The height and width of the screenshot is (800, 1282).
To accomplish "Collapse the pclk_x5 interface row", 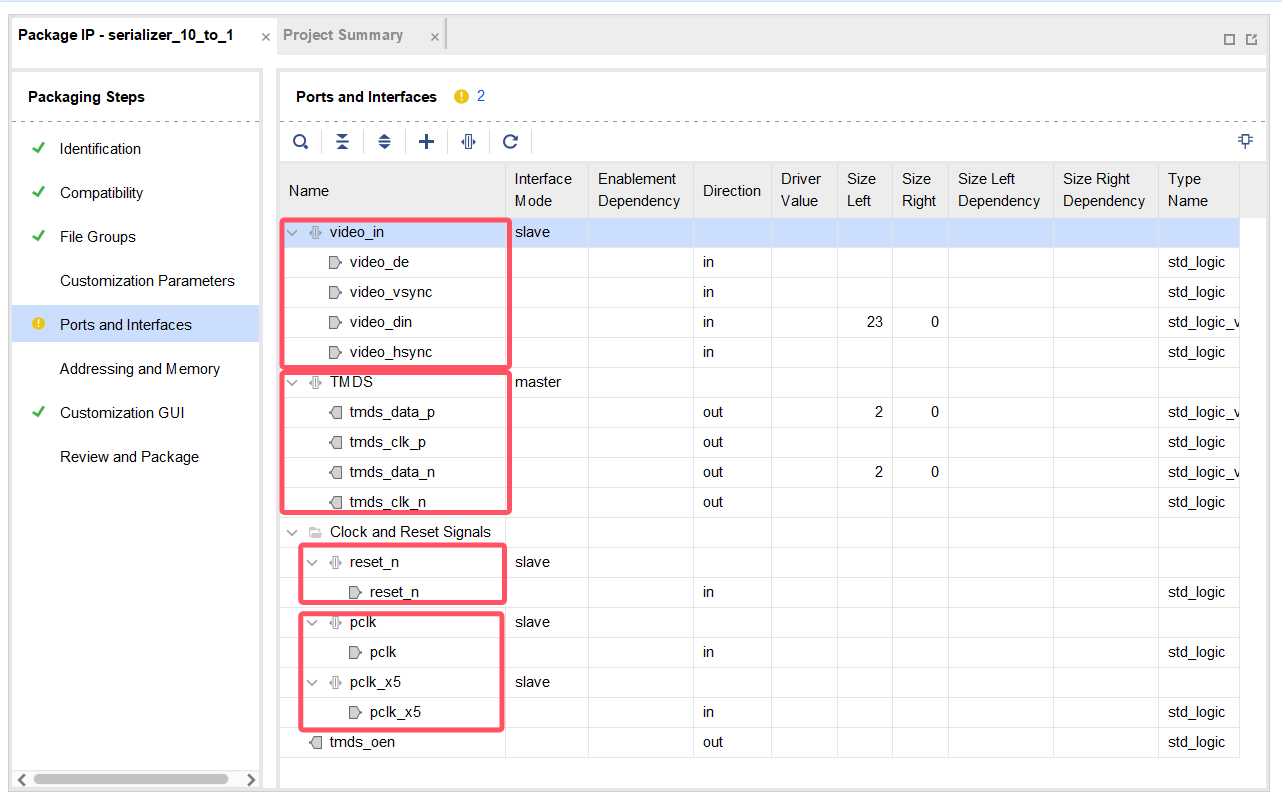I will (312, 682).
